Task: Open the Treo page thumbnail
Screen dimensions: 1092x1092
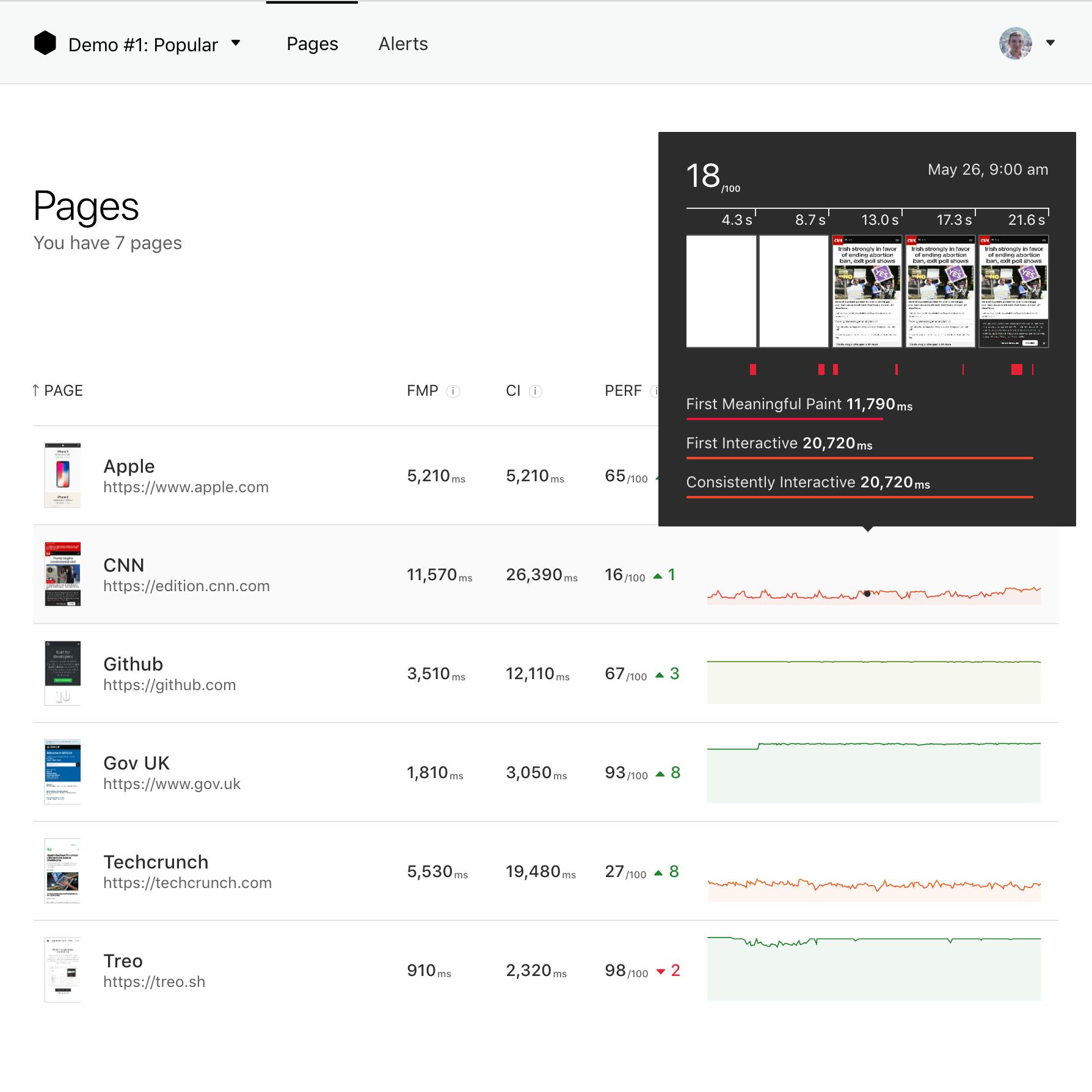Action: point(62,970)
